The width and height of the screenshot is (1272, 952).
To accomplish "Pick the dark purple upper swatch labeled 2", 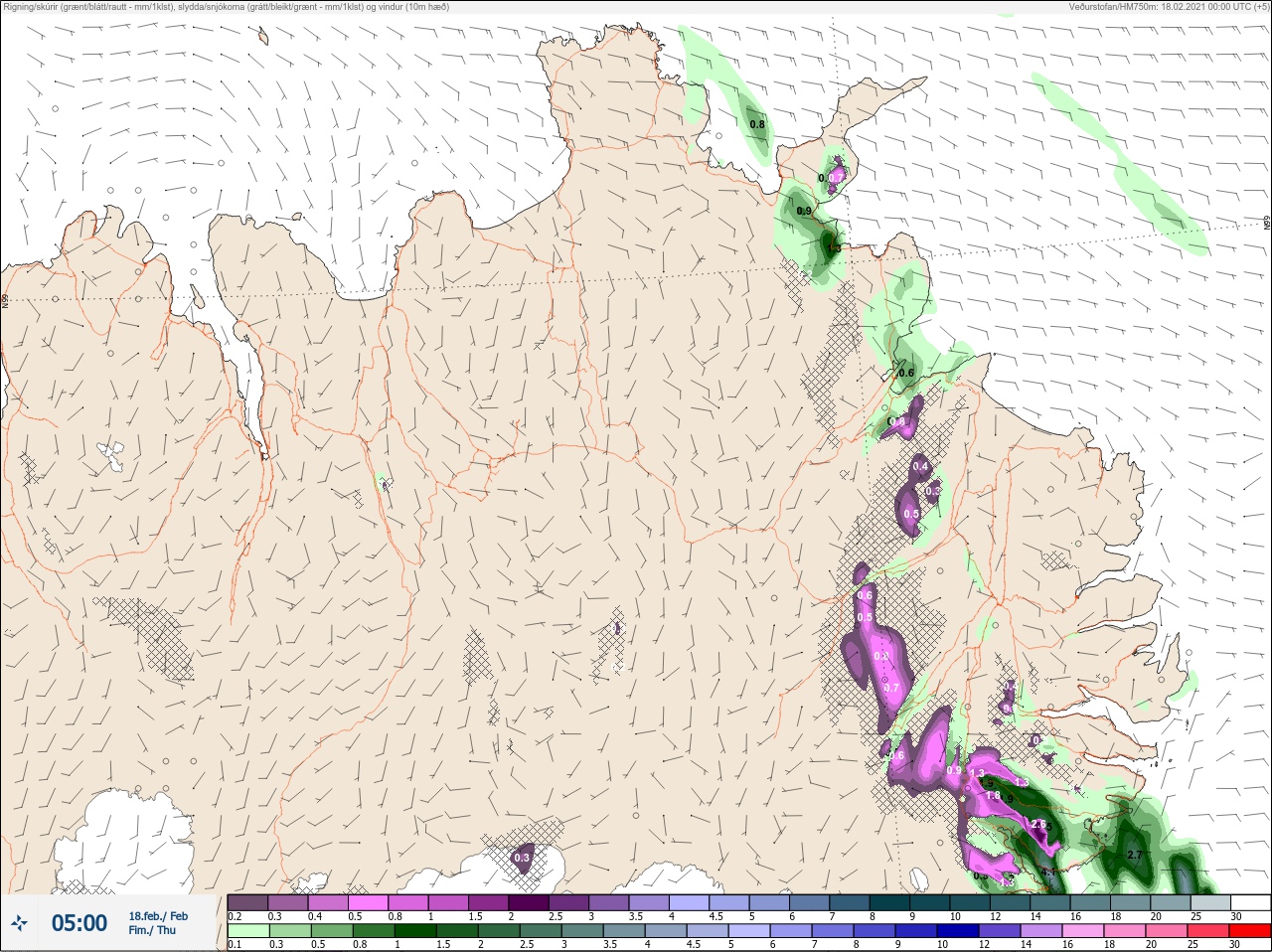I will (x=530, y=902).
